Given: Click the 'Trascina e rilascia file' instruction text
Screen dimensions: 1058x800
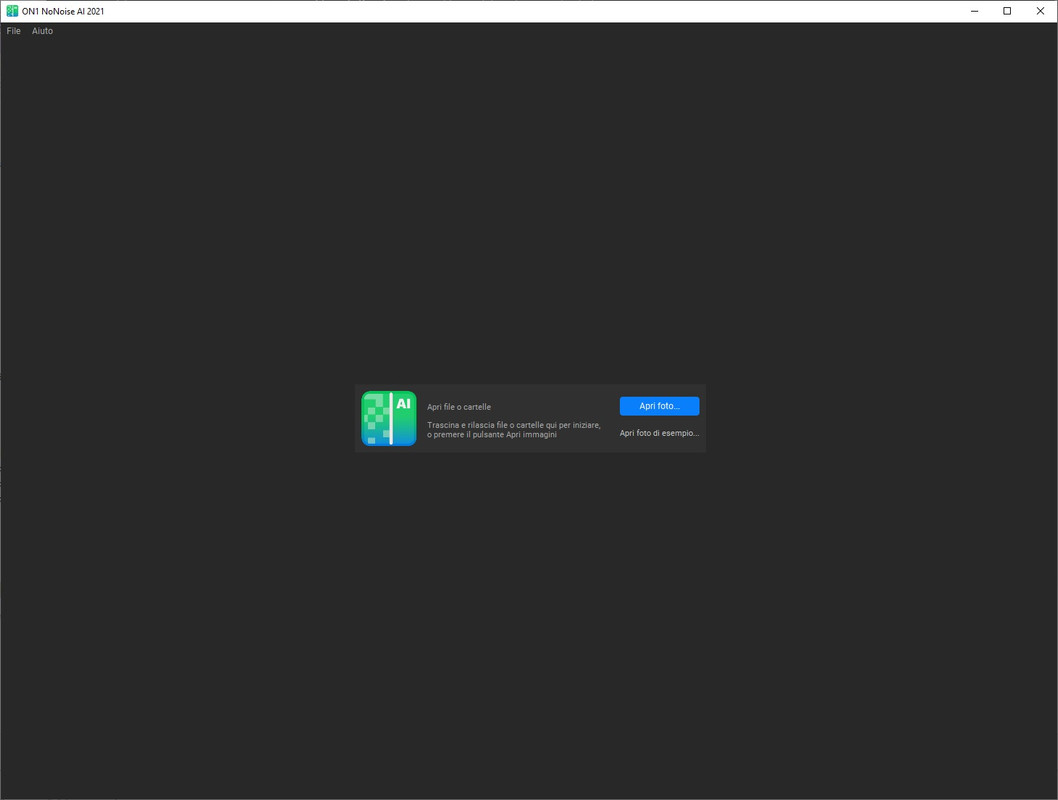Looking at the screenshot, I should click(x=513, y=430).
